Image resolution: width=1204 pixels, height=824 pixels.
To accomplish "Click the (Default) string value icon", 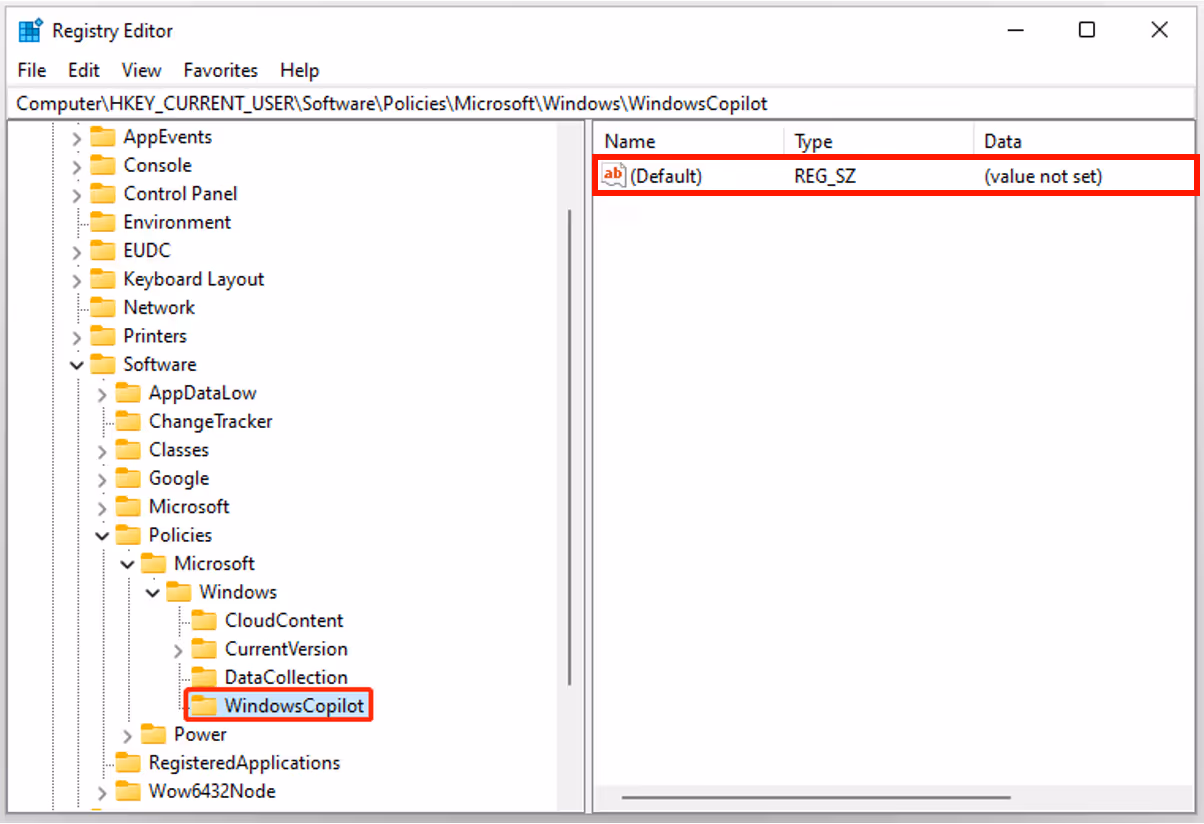I will point(613,176).
